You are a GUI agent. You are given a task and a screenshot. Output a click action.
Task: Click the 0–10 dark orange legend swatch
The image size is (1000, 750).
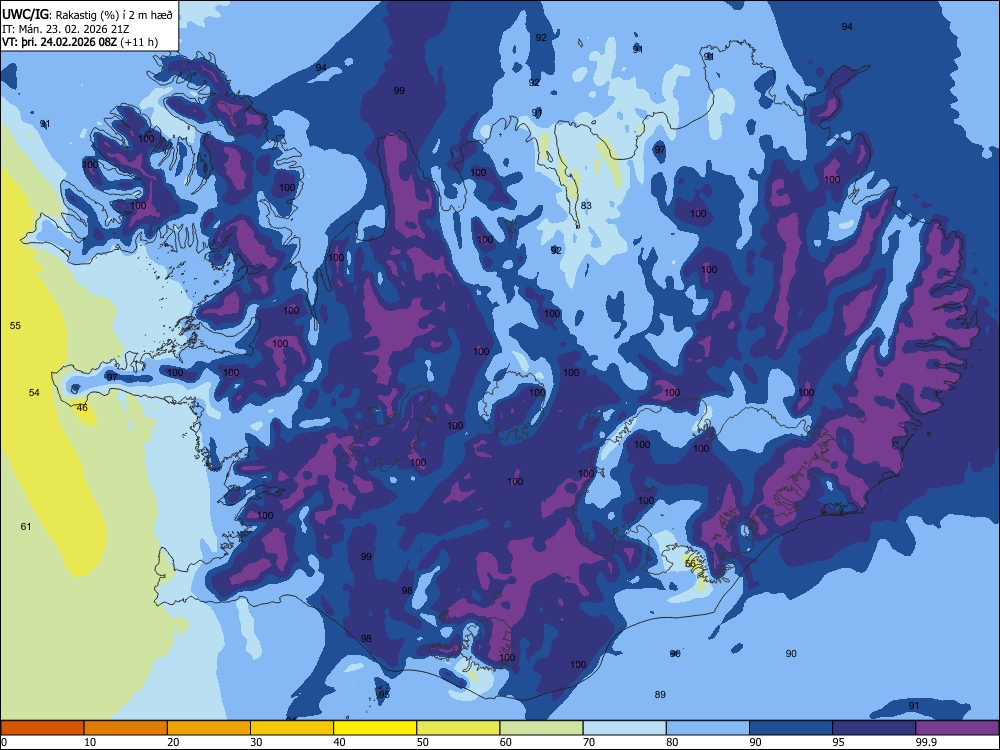coord(43,728)
